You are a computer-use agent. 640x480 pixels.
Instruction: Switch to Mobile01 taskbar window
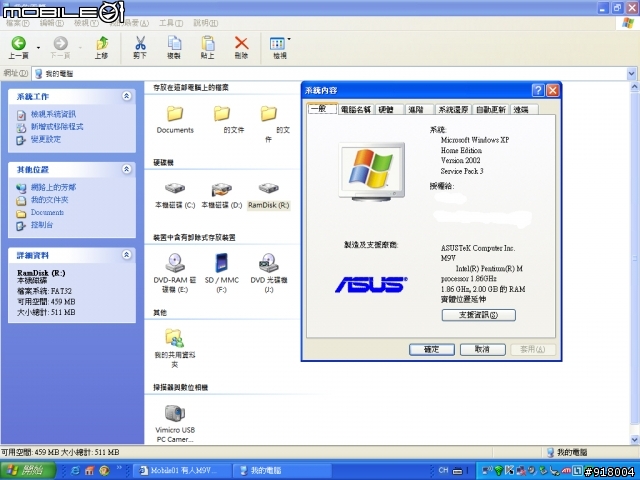point(182,471)
